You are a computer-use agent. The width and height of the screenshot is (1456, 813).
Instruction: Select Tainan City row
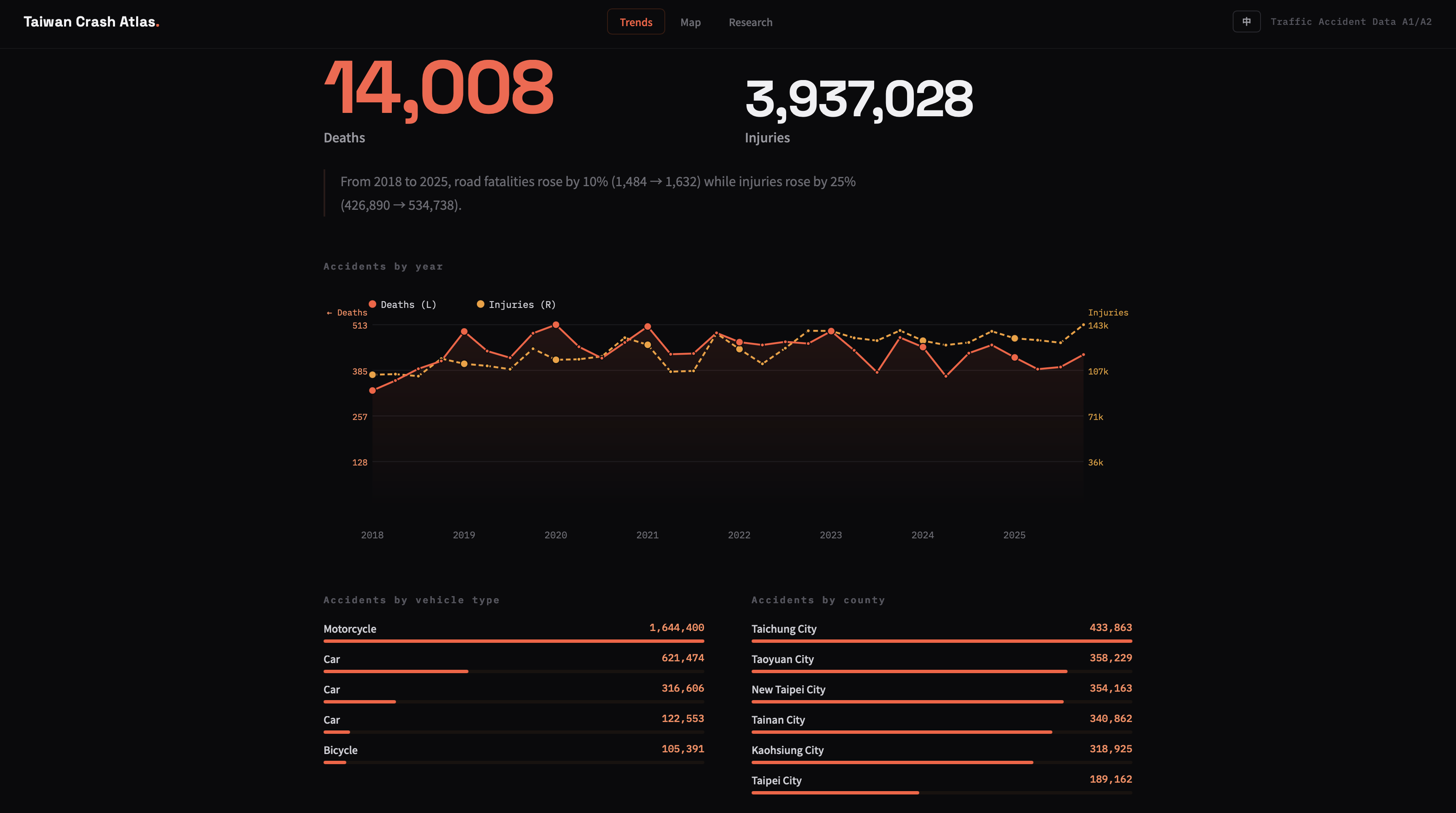942,723
